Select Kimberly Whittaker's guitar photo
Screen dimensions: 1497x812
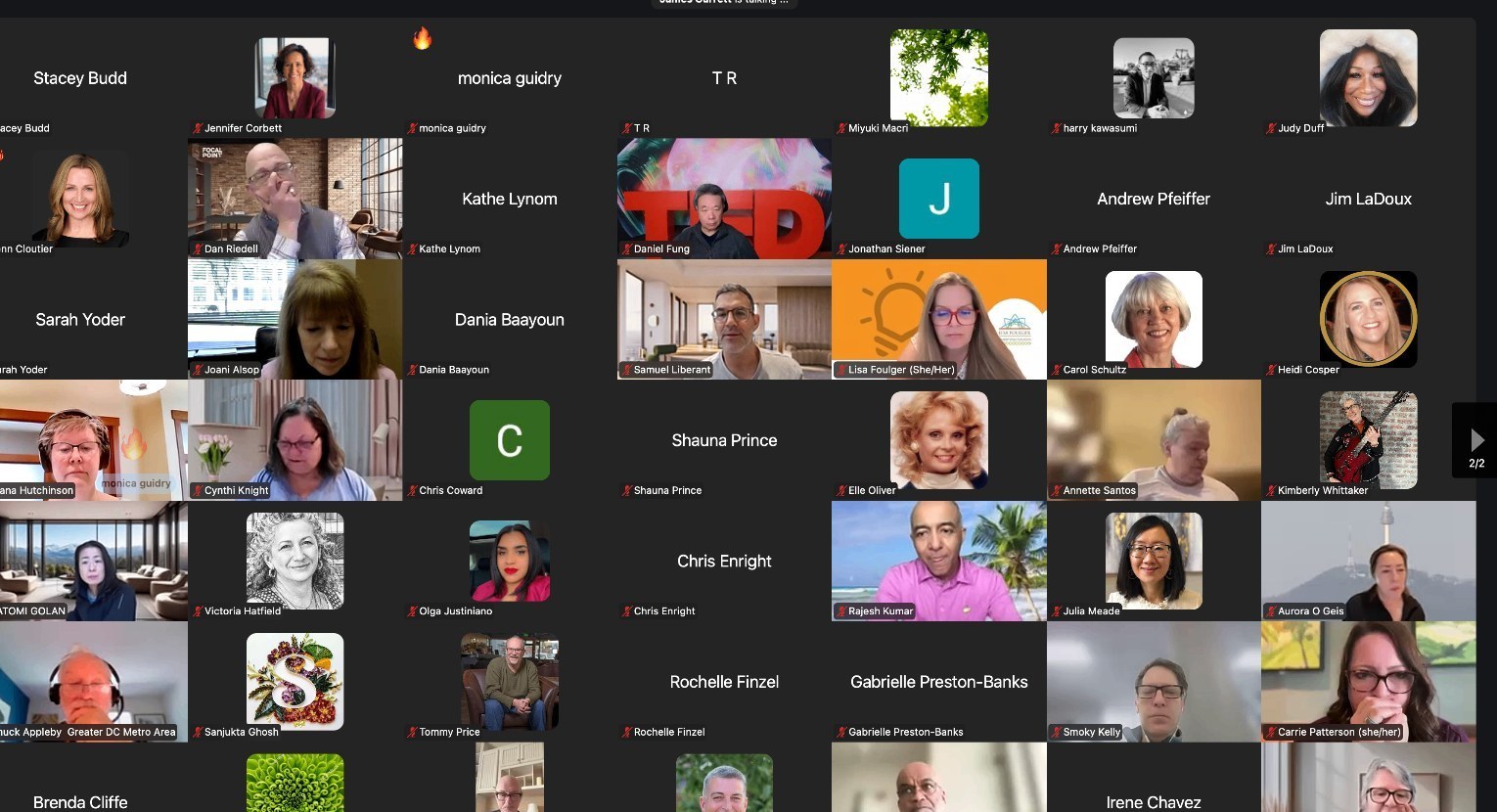(x=1369, y=440)
